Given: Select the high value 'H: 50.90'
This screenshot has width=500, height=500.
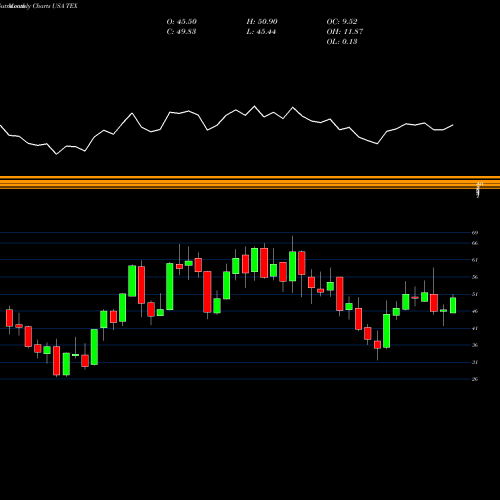Looking at the screenshot, I should coord(262,22).
